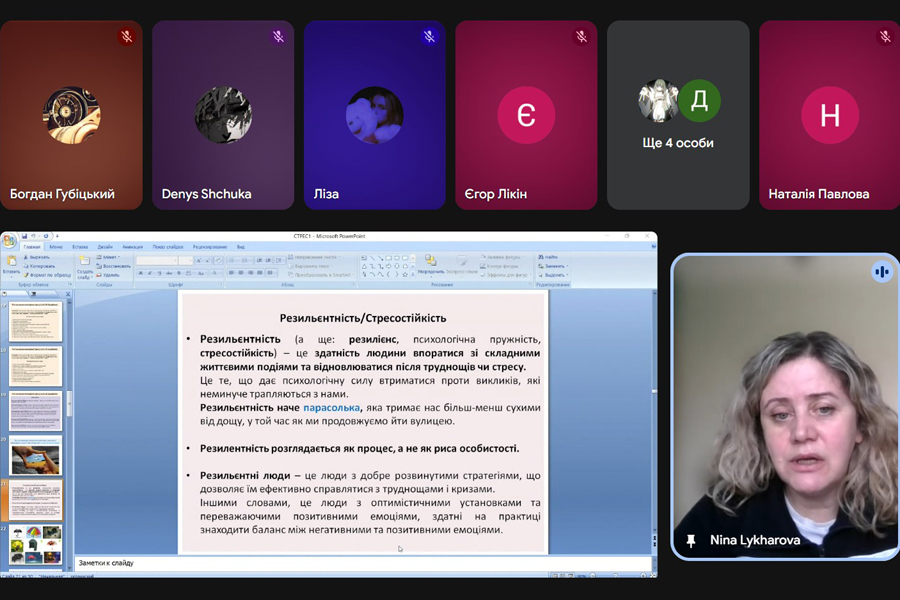900x600 pixels.
Task: Select the oval shape in shapes gallery
Action: pyautogui.click(x=397, y=258)
